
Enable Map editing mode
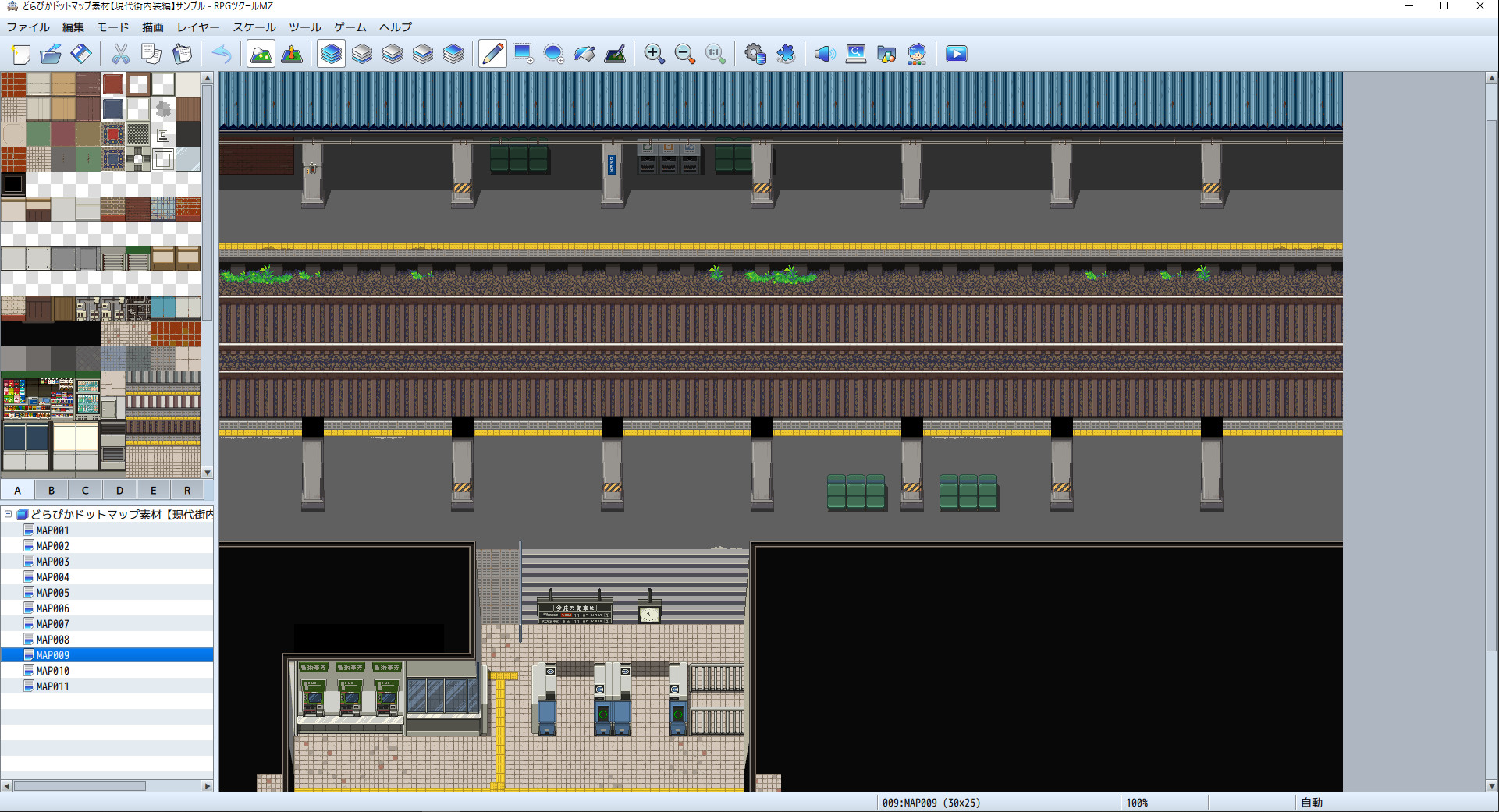click(260, 53)
